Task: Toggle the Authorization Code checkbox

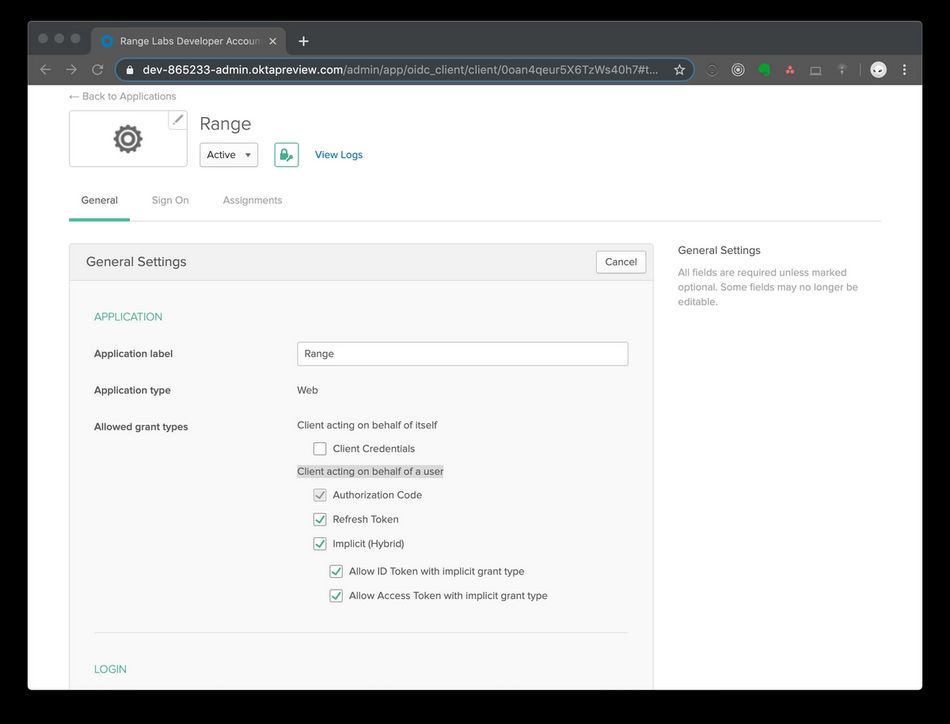Action: click(320, 495)
